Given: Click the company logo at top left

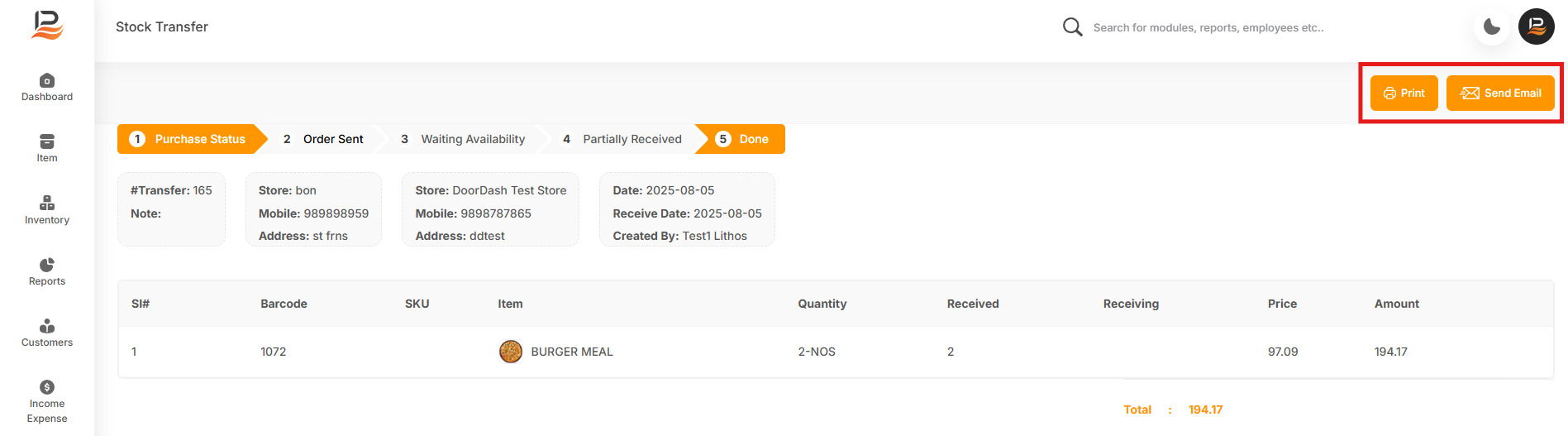Looking at the screenshot, I should [47, 26].
